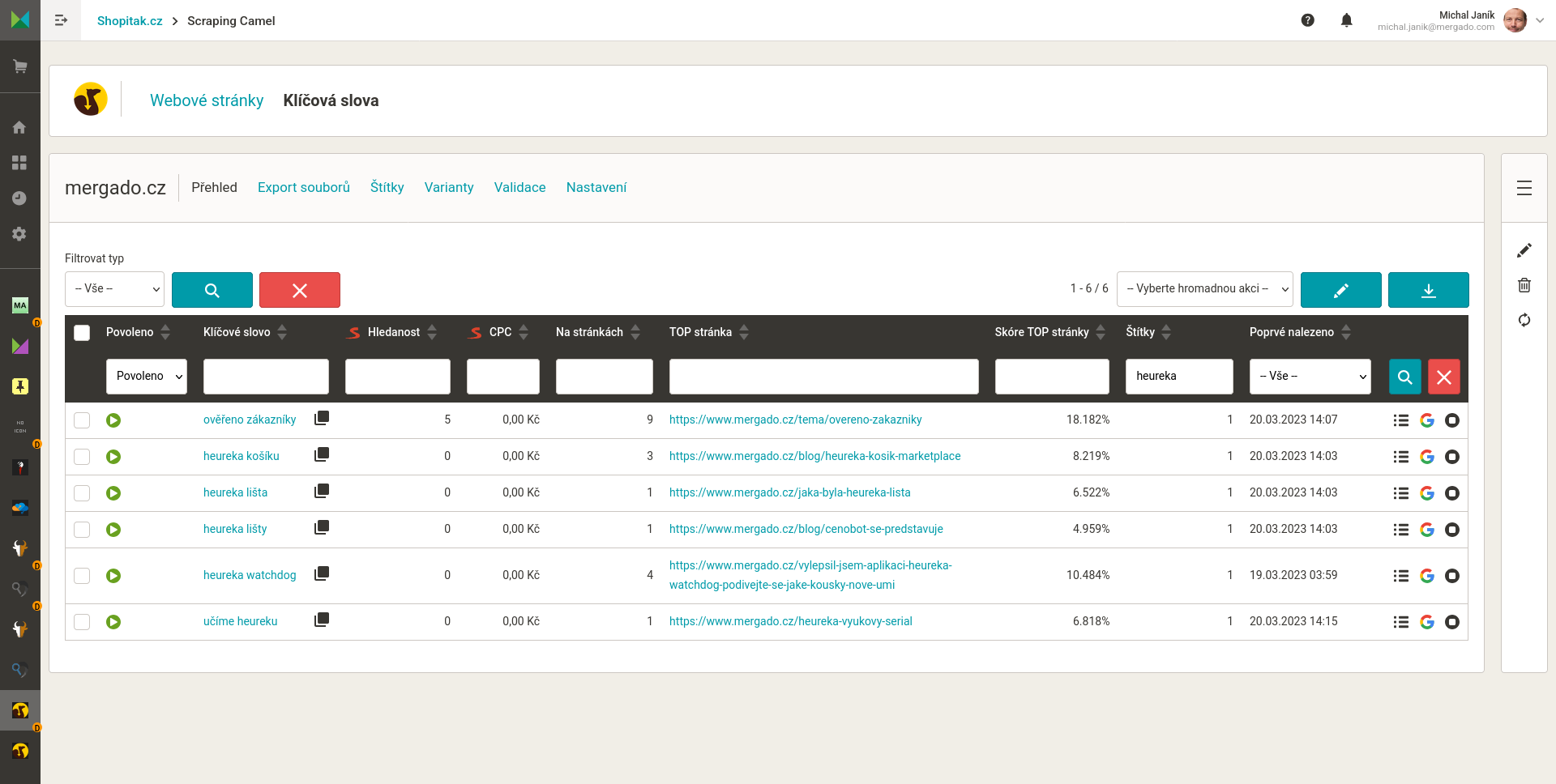Open the Webové stránky tab
This screenshot has height=784, width=1556.
click(x=207, y=100)
